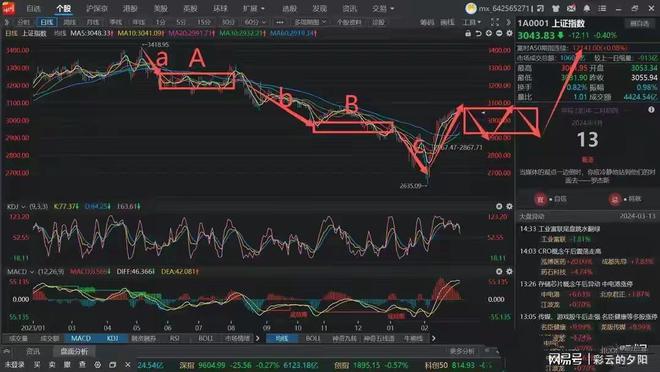Screen dimensions: 660x372
Task: Click the fullscreen expand icon
Action: tap(495, 22)
